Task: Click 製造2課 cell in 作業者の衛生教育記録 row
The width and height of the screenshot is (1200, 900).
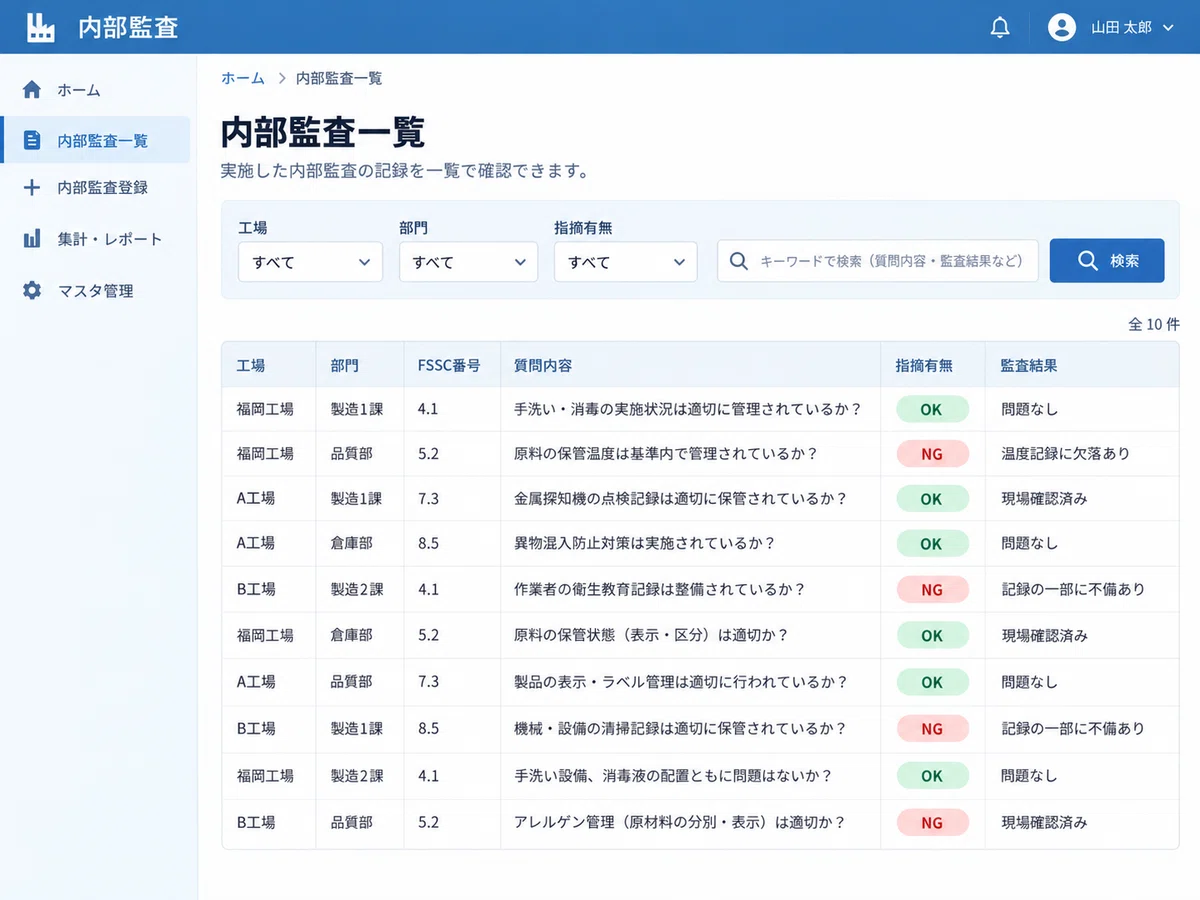Action: [357, 589]
